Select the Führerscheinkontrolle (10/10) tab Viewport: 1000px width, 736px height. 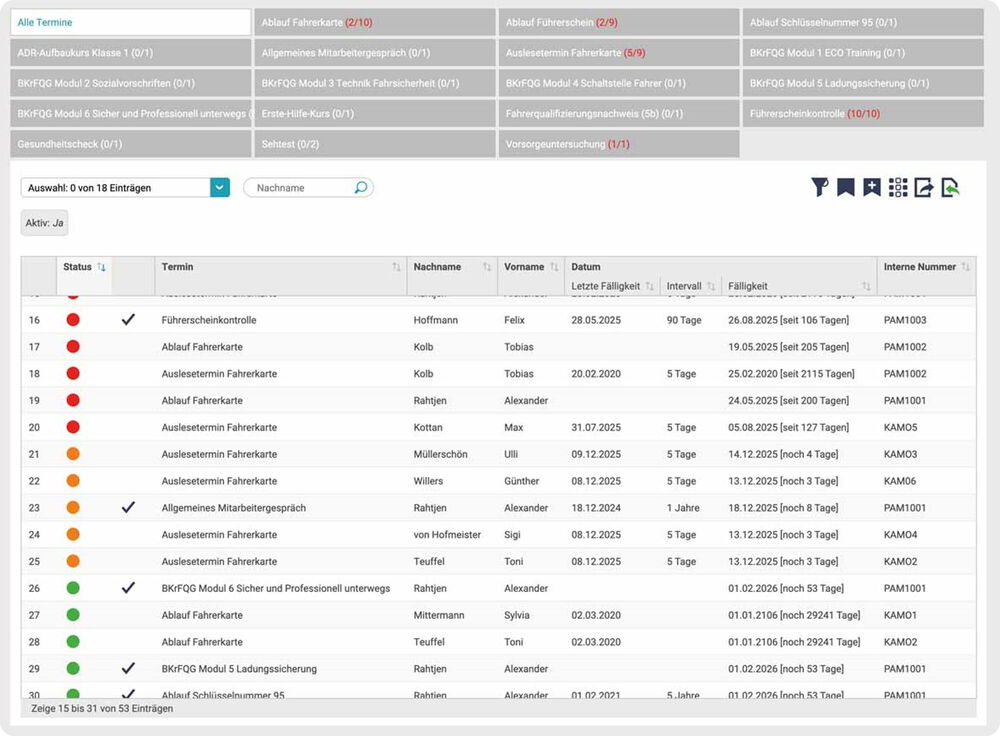coord(863,114)
